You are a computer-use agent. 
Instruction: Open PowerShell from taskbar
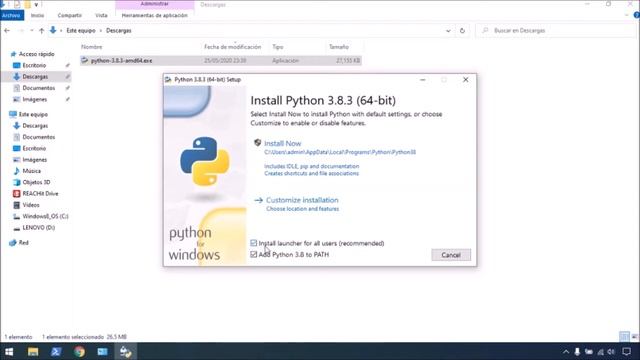point(56,351)
